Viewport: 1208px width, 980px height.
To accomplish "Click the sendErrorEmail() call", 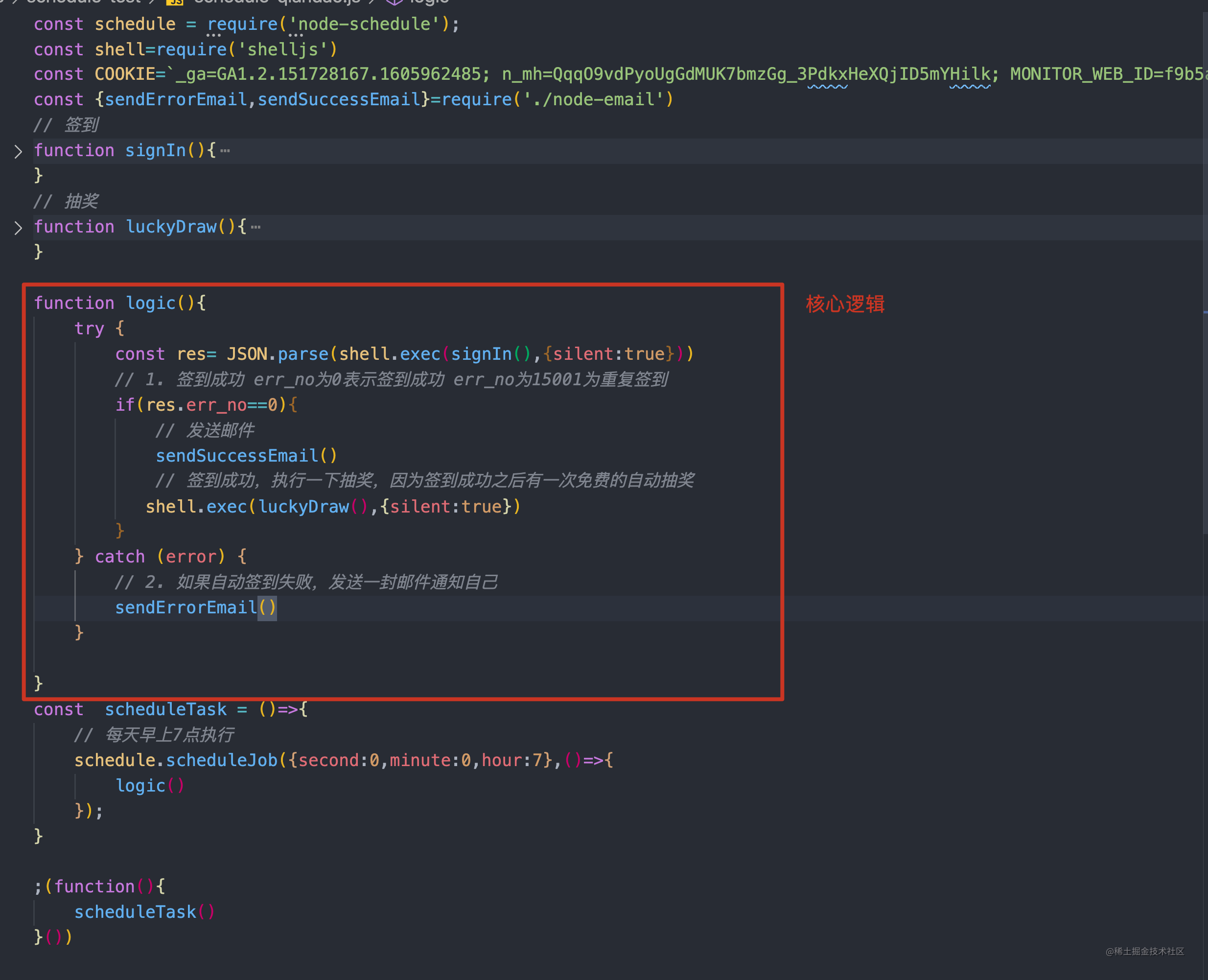I will click(x=195, y=607).
